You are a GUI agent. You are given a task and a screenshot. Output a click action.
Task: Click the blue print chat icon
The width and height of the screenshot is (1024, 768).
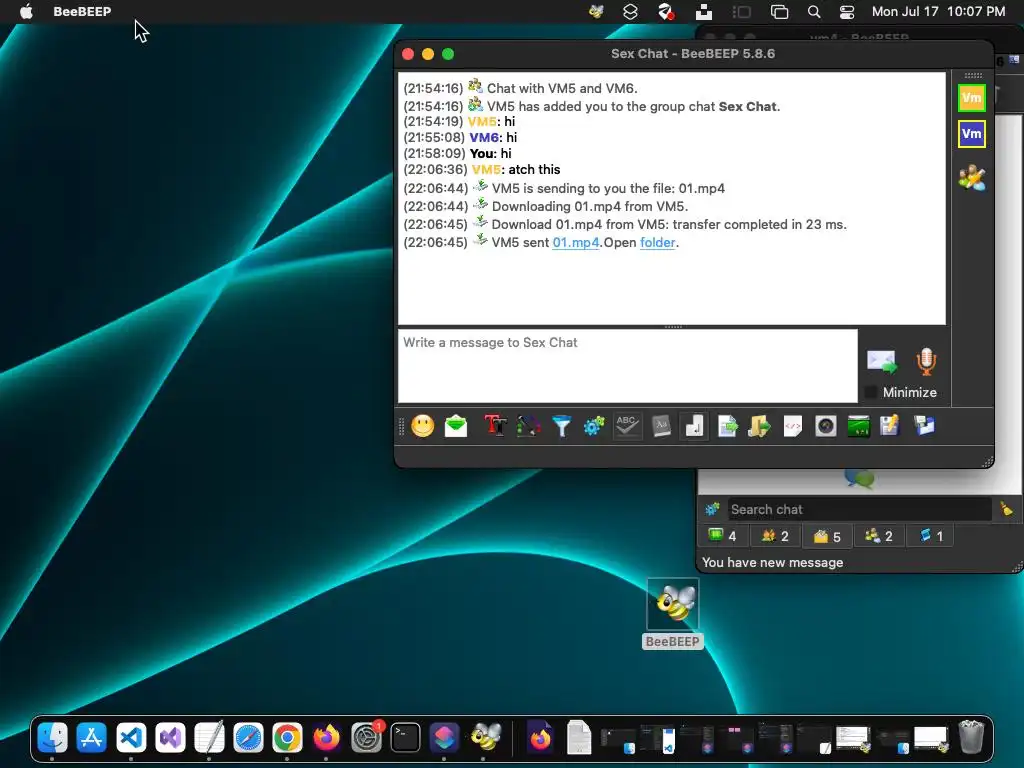[x=924, y=426]
